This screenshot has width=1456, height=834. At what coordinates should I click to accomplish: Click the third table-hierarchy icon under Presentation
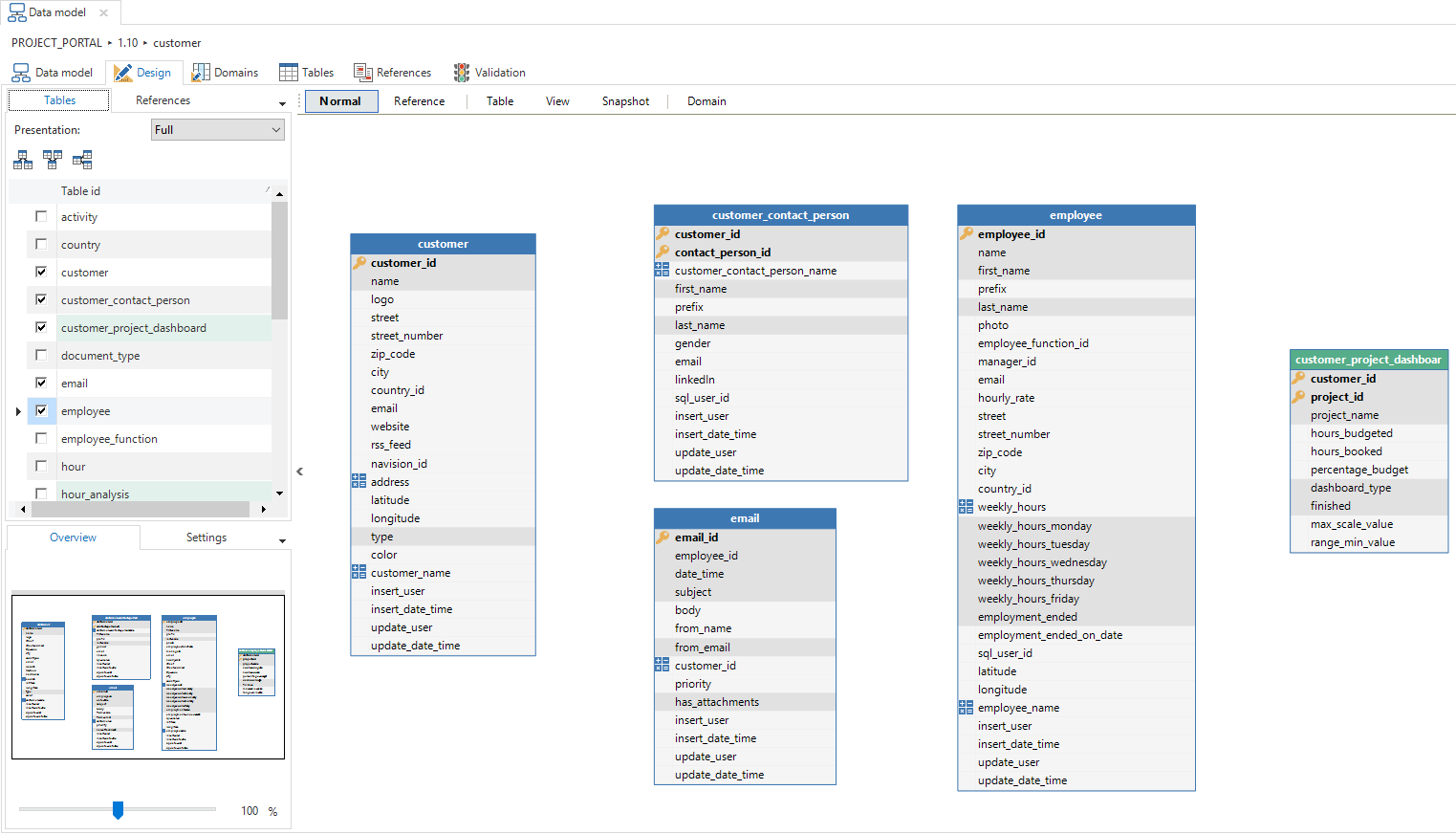pos(82,160)
